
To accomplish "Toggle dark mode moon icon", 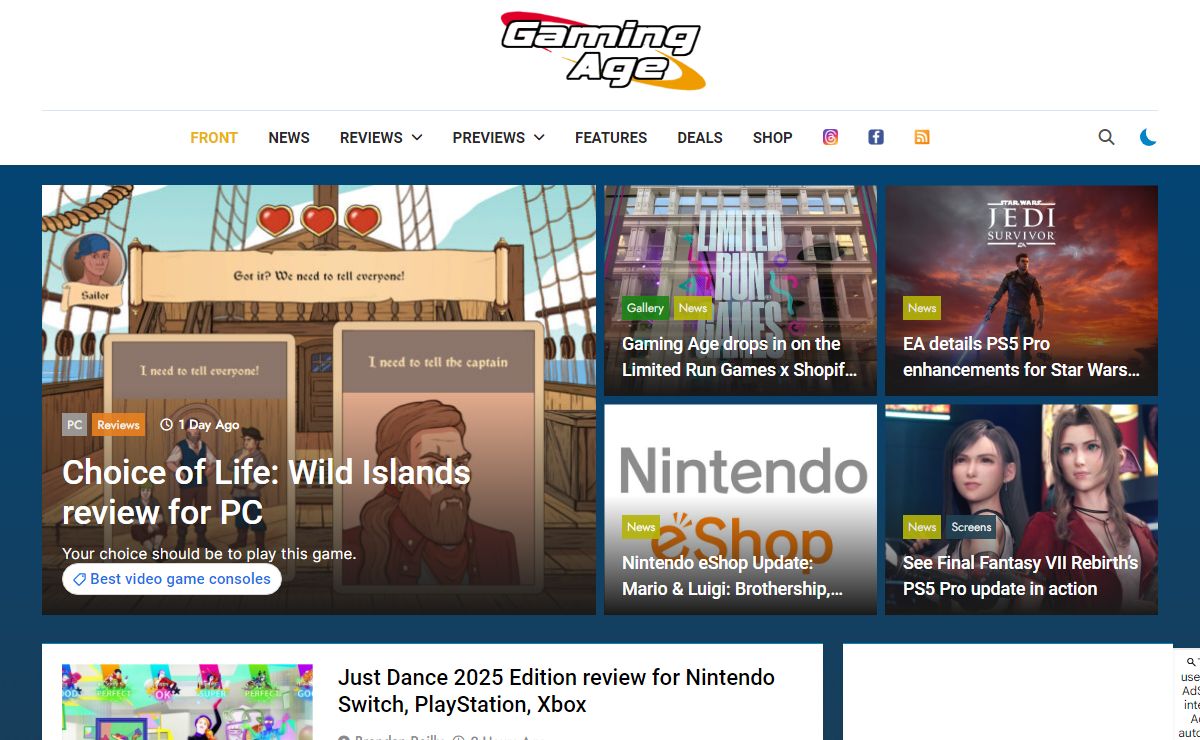I will point(1148,137).
